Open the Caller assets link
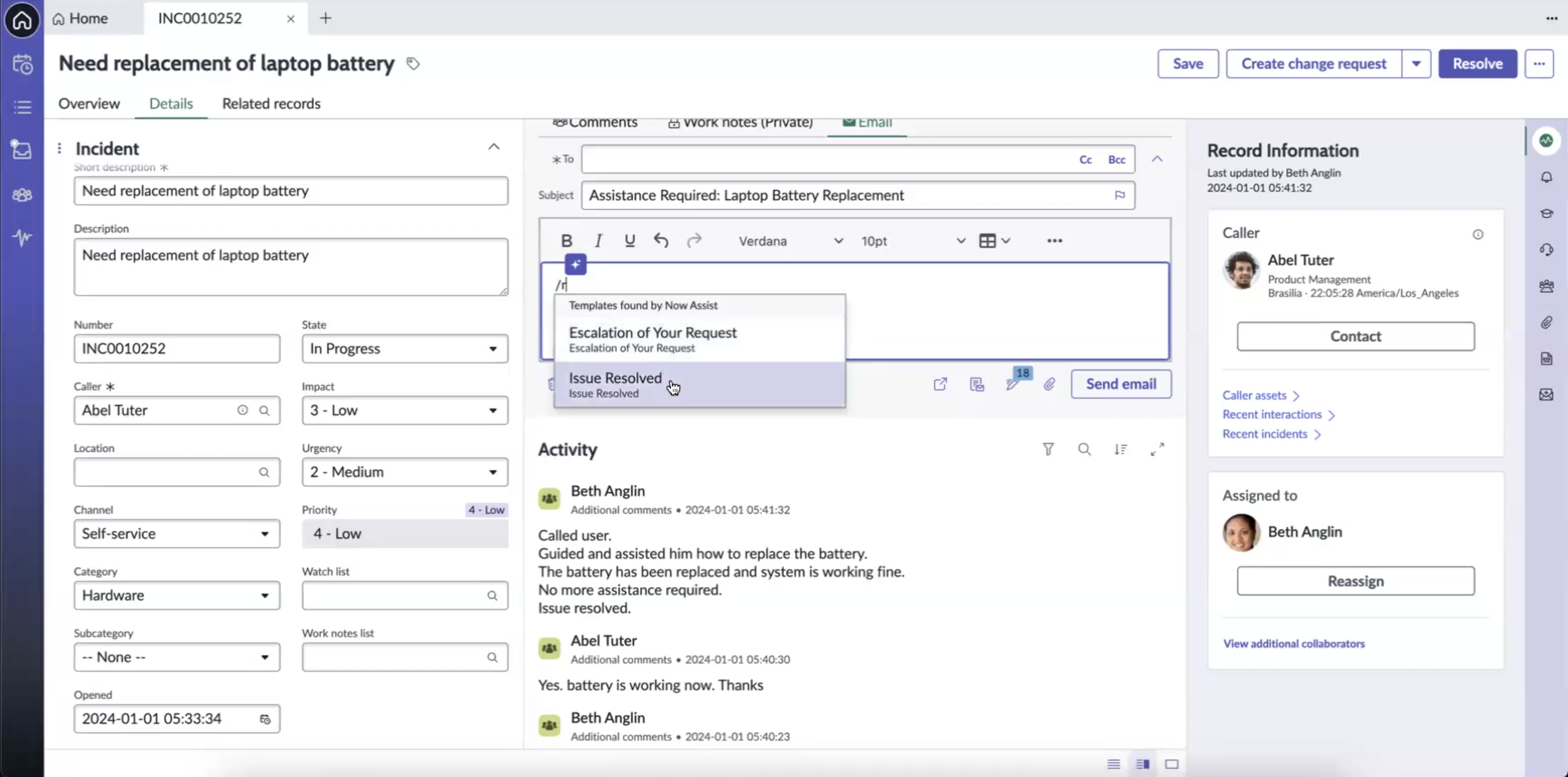This screenshot has width=1568, height=777. [x=1260, y=395]
